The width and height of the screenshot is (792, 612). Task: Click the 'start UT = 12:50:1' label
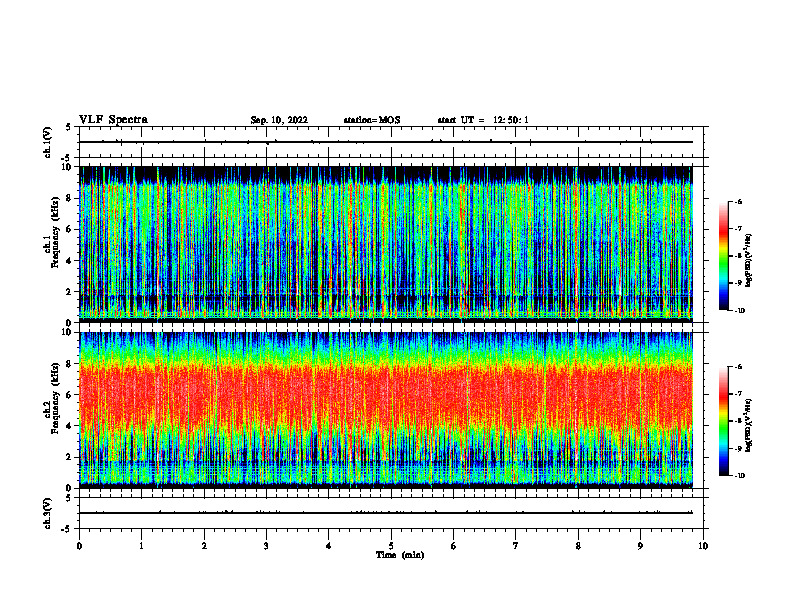(x=483, y=120)
